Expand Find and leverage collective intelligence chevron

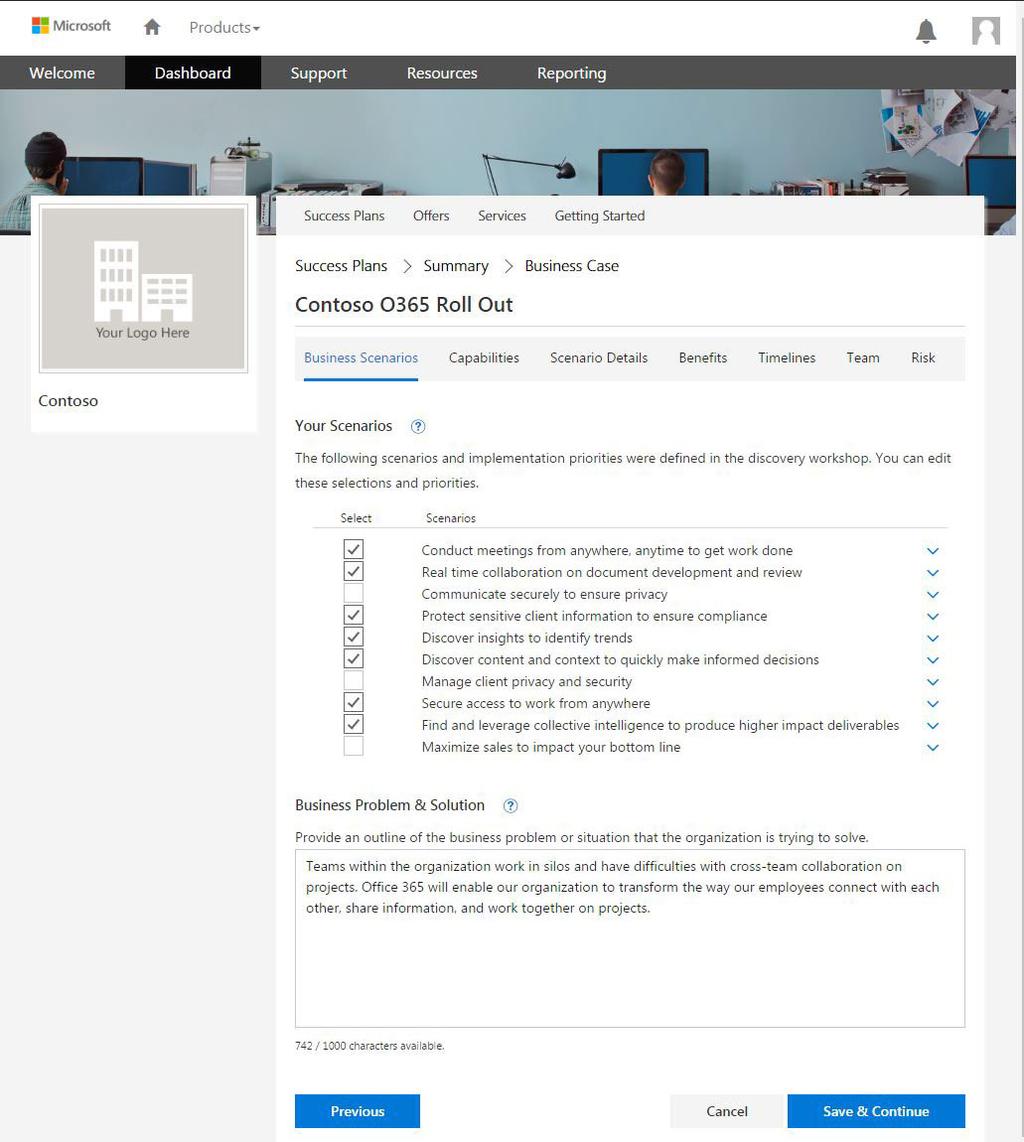pyautogui.click(x=932, y=726)
